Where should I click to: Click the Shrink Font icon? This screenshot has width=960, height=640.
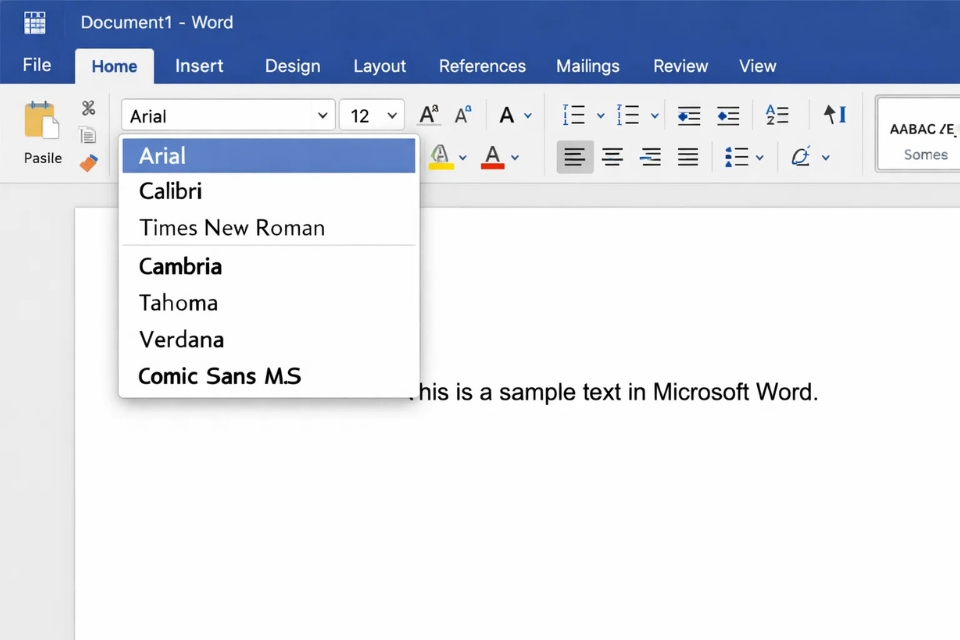[x=463, y=114]
